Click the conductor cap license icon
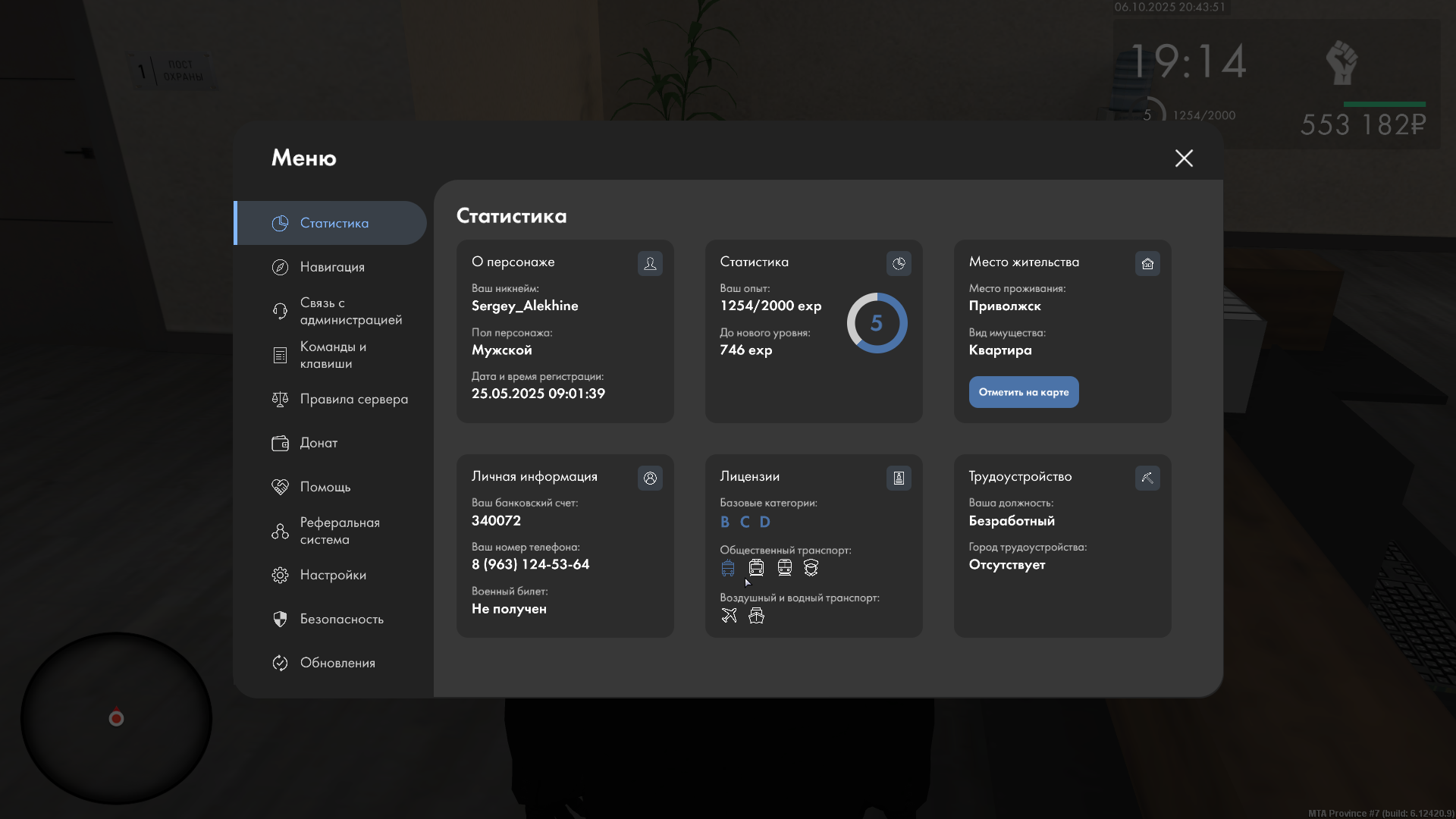The height and width of the screenshot is (819, 1456). click(x=811, y=568)
